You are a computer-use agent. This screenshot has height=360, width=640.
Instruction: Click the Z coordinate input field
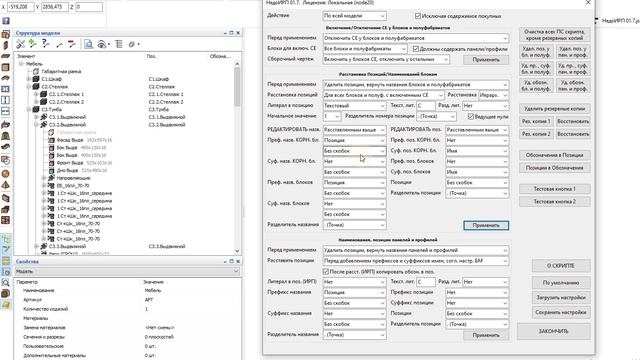pos(89,7)
